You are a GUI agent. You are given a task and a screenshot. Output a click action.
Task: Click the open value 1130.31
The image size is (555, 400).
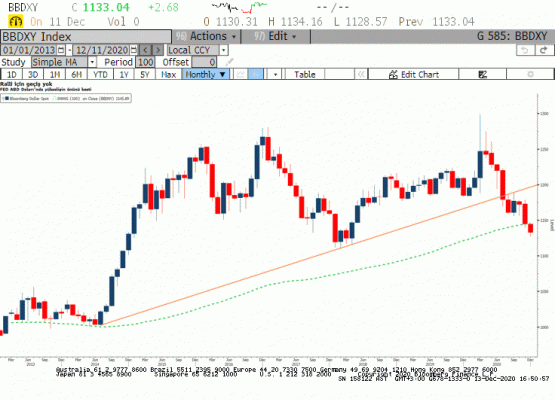pos(237,22)
